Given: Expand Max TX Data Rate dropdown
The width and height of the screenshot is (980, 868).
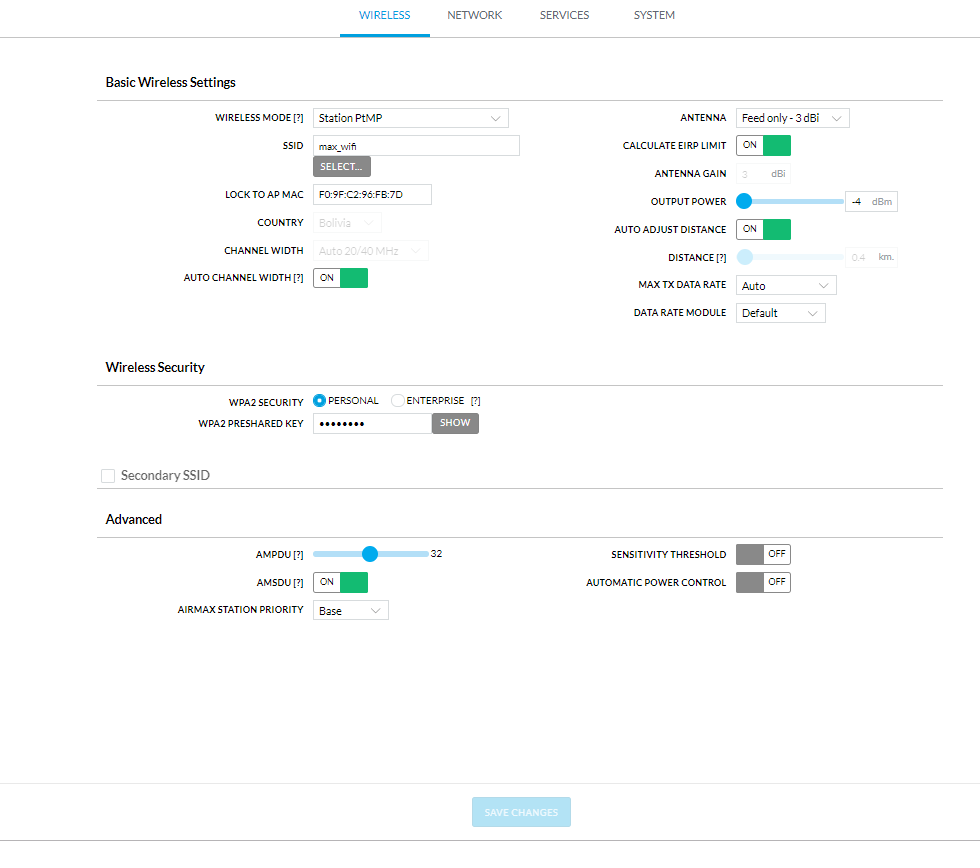Looking at the screenshot, I should click(786, 286).
